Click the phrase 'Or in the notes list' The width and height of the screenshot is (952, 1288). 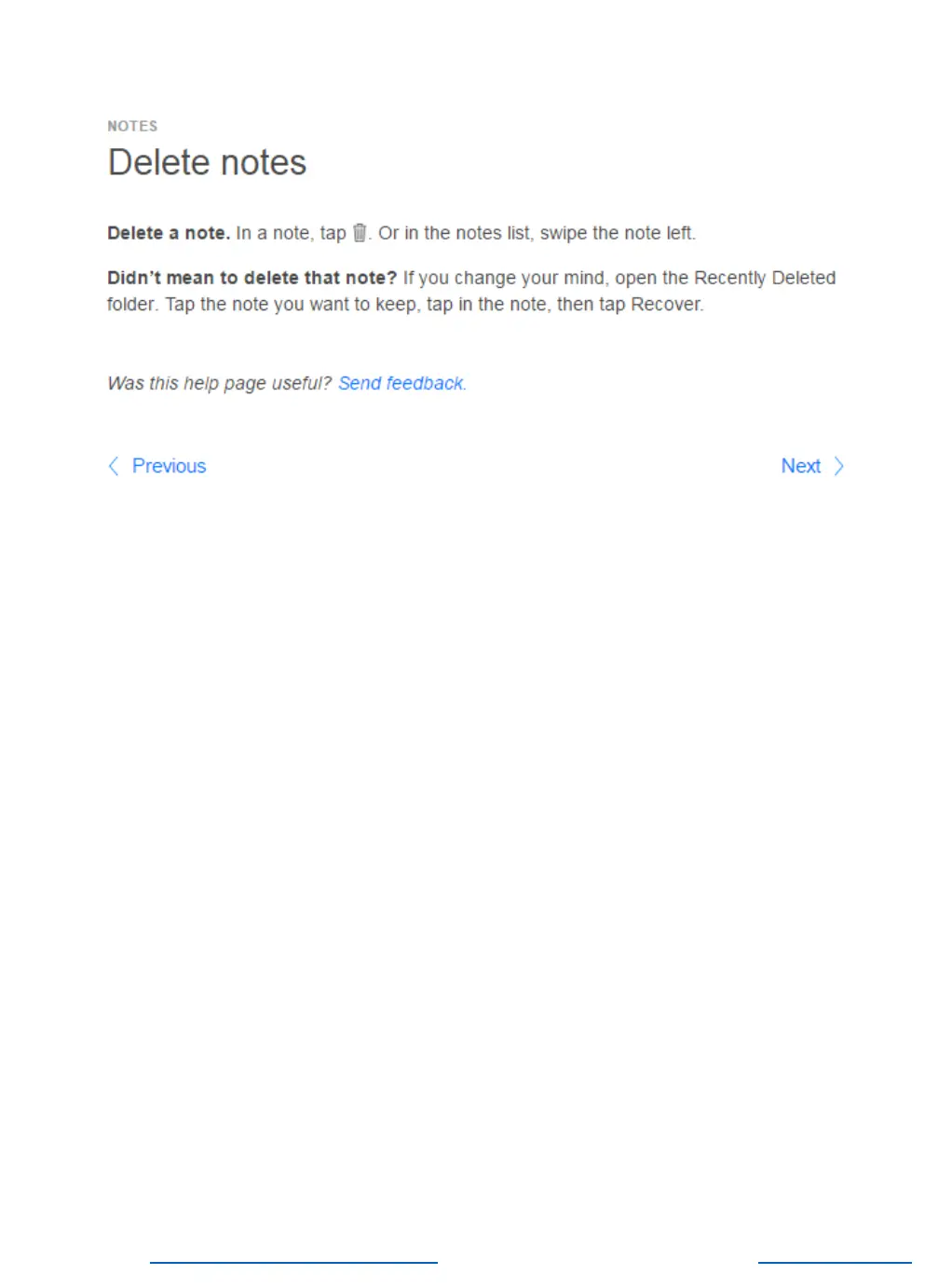coord(455,233)
